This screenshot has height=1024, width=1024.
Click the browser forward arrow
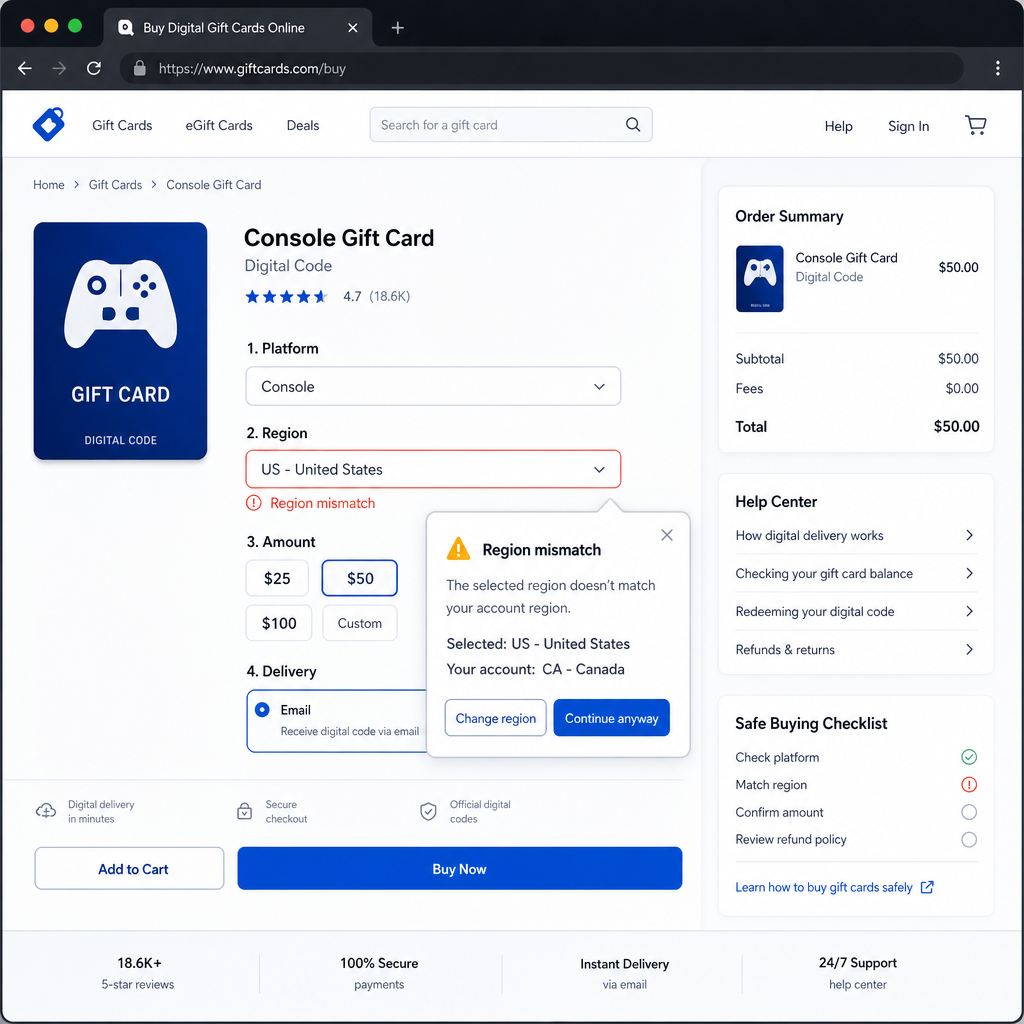pyautogui.click(x=59, y=68)
